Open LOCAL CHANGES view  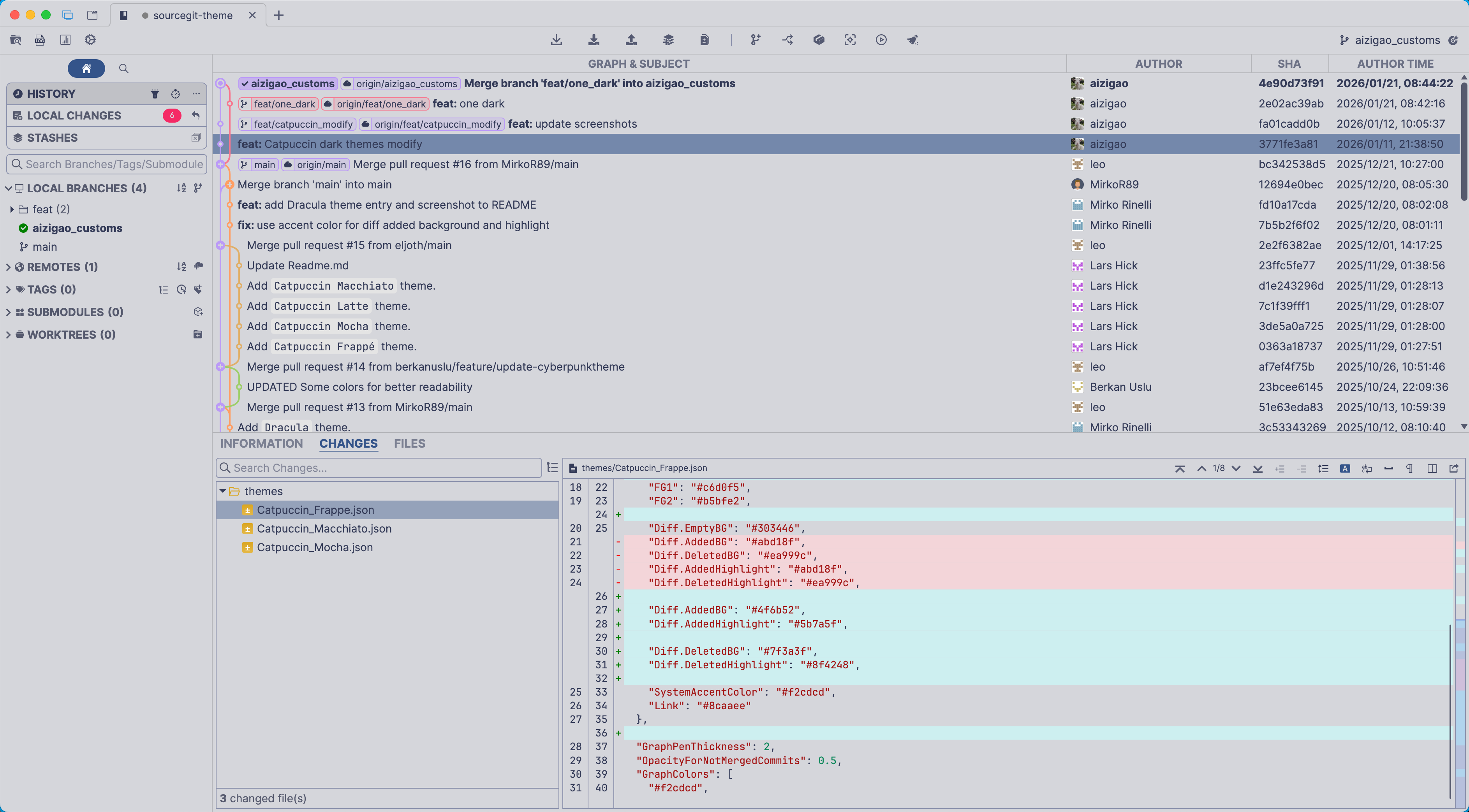[x=74, y=116]
